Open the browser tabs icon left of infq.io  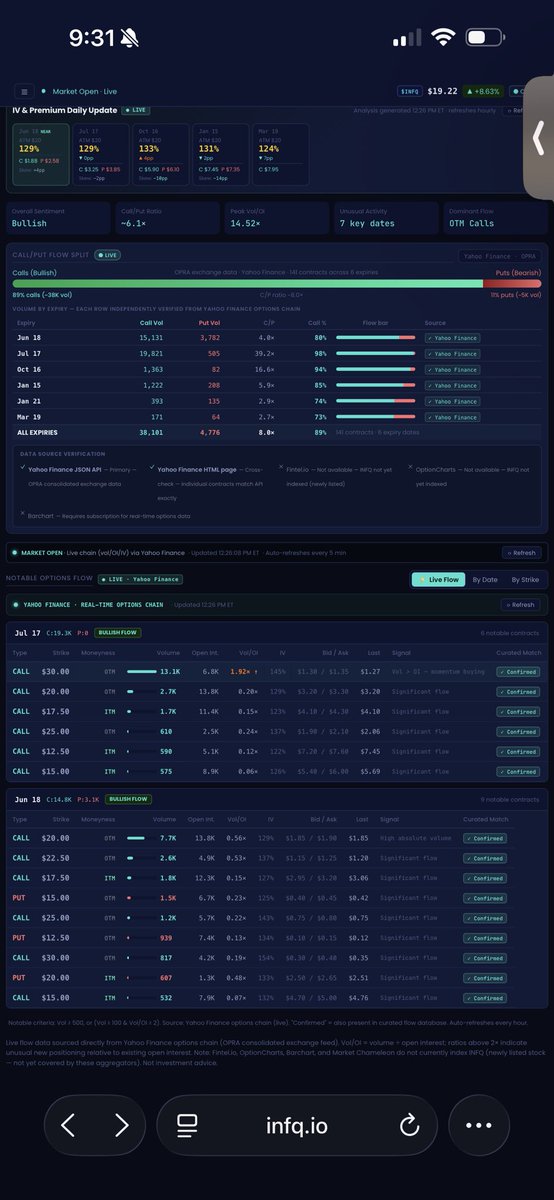click(187, 1125)
